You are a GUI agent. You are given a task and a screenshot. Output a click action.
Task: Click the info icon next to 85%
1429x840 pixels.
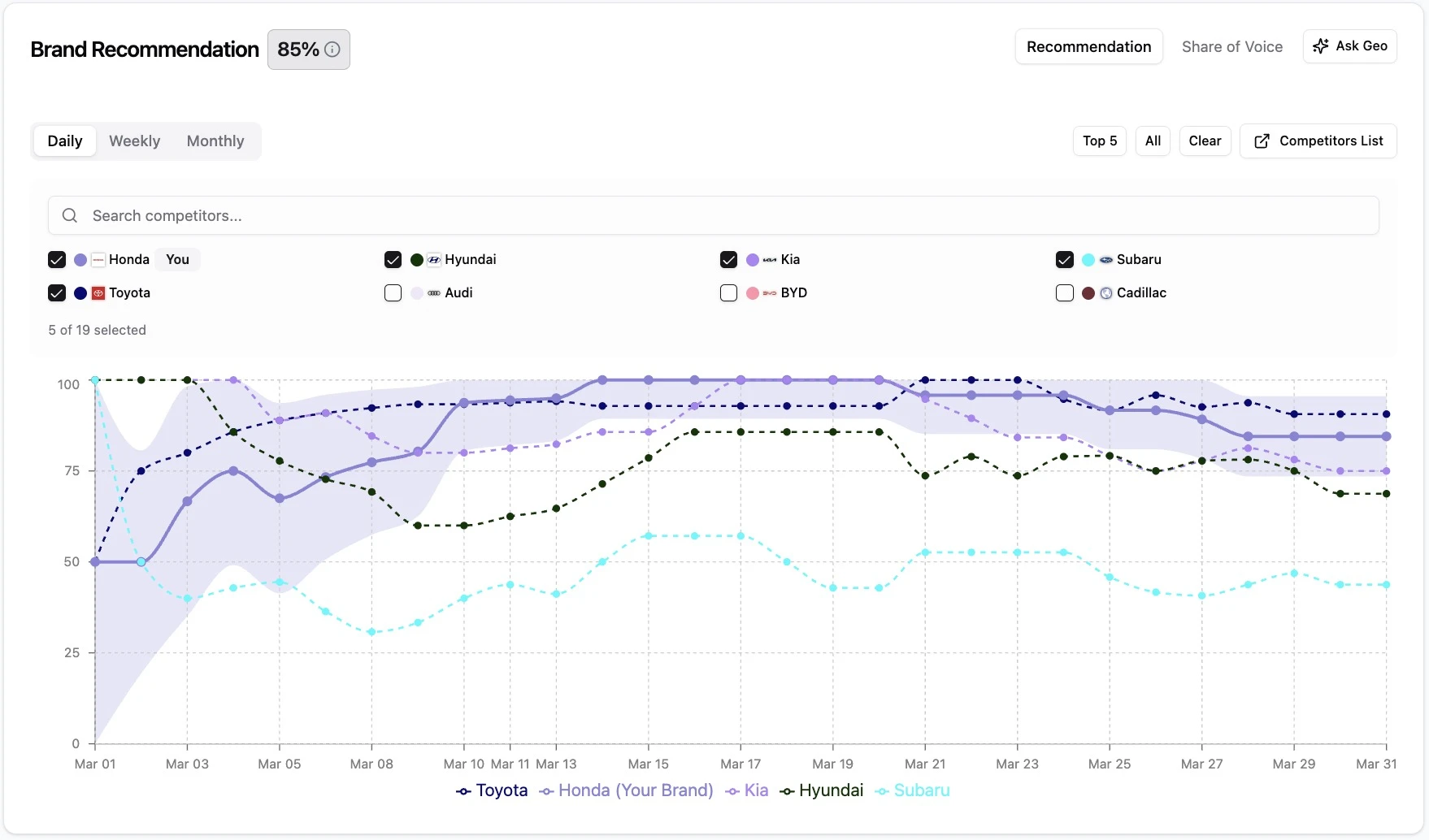coord(332,50)
